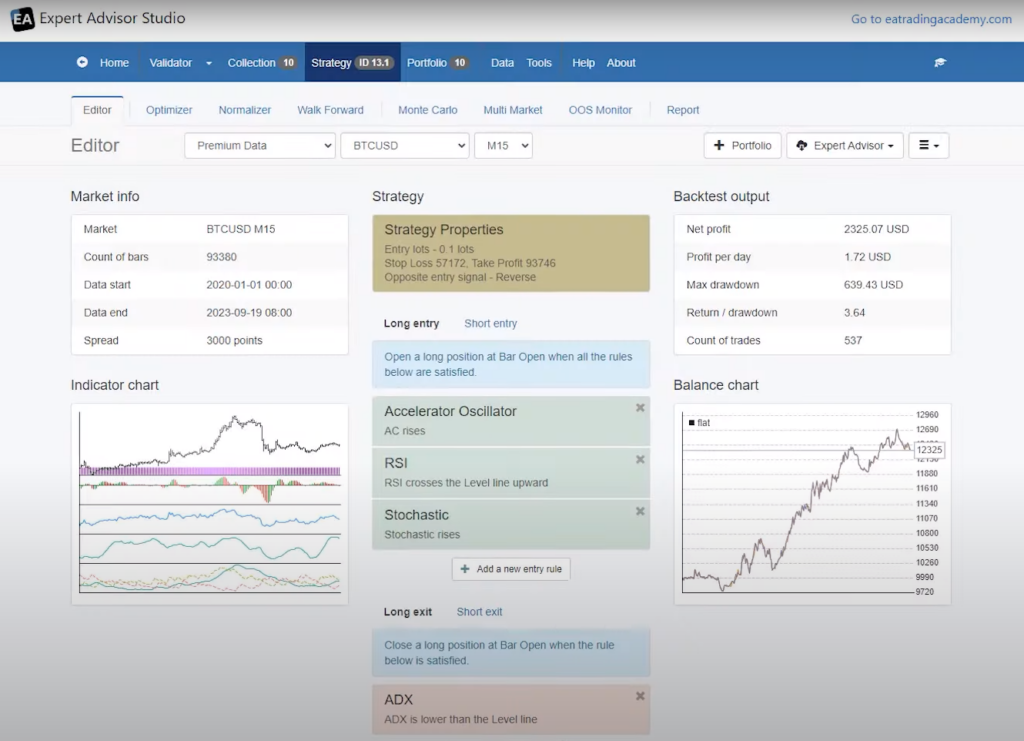Expand the Expert Advisor export dropdown
Viewport: 1024px width, 741px height.
point(845,146)
